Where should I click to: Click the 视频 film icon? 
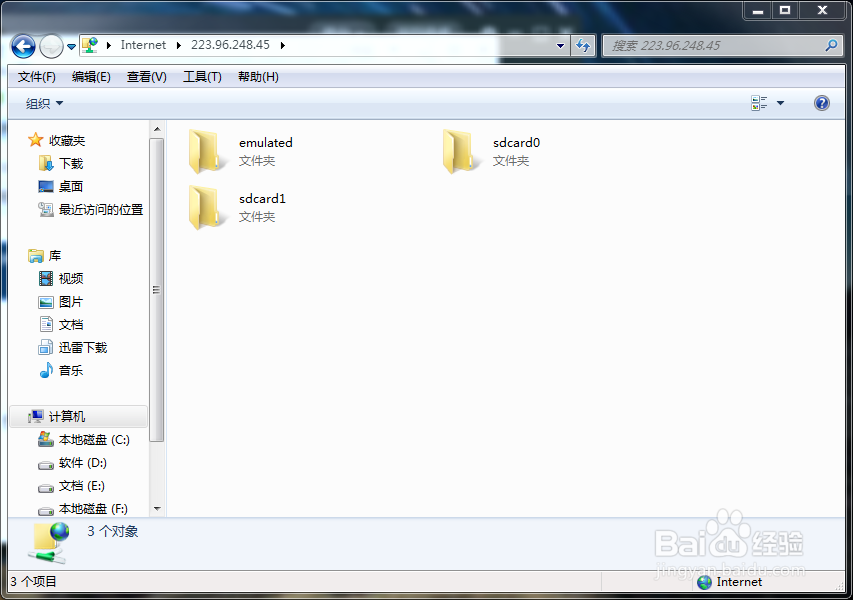point(46,279)
